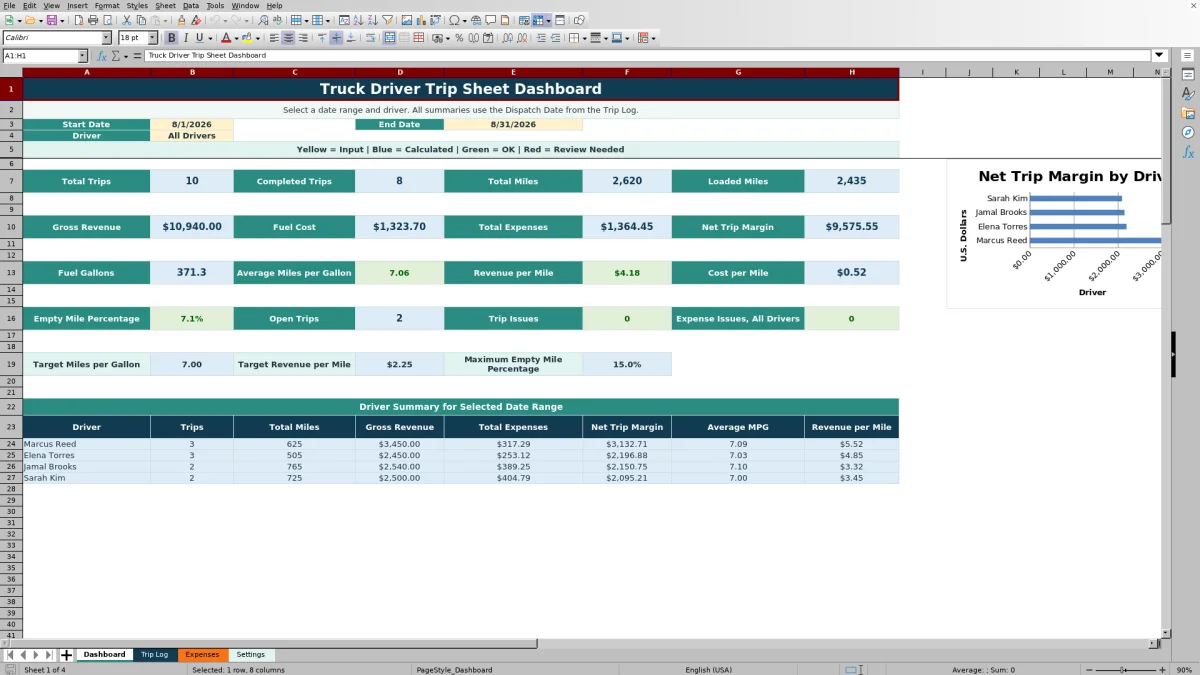The height and width of the screenshot is (675, 1200).
Task: Toggle Bold formatting
Action: click(x=172, y=38)
